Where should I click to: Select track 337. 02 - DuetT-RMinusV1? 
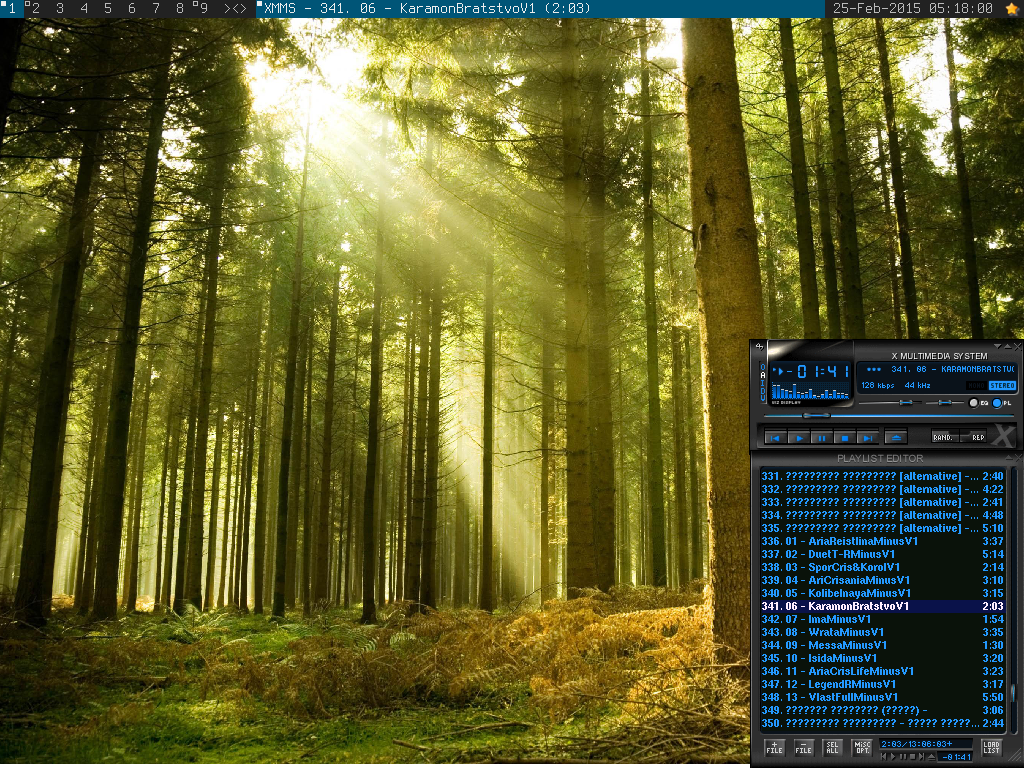tap(882, 554)
